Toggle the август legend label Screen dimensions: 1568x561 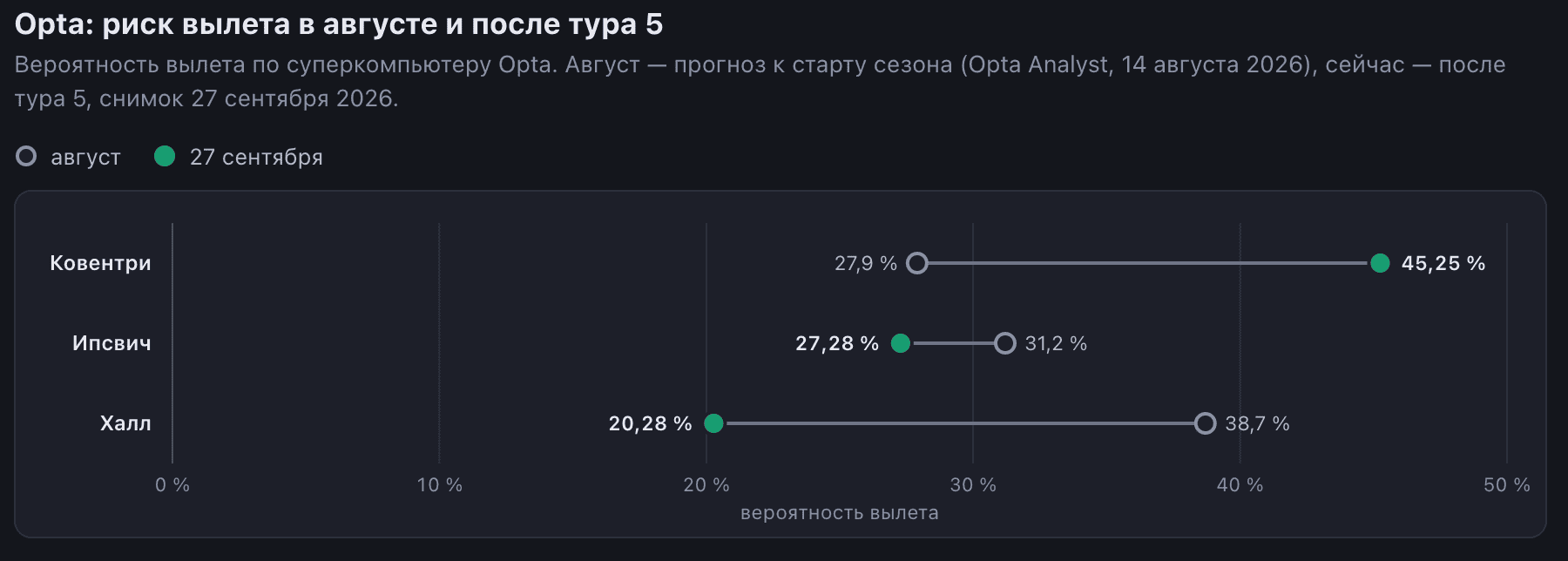pyautogui.click(x=85, y=157)
